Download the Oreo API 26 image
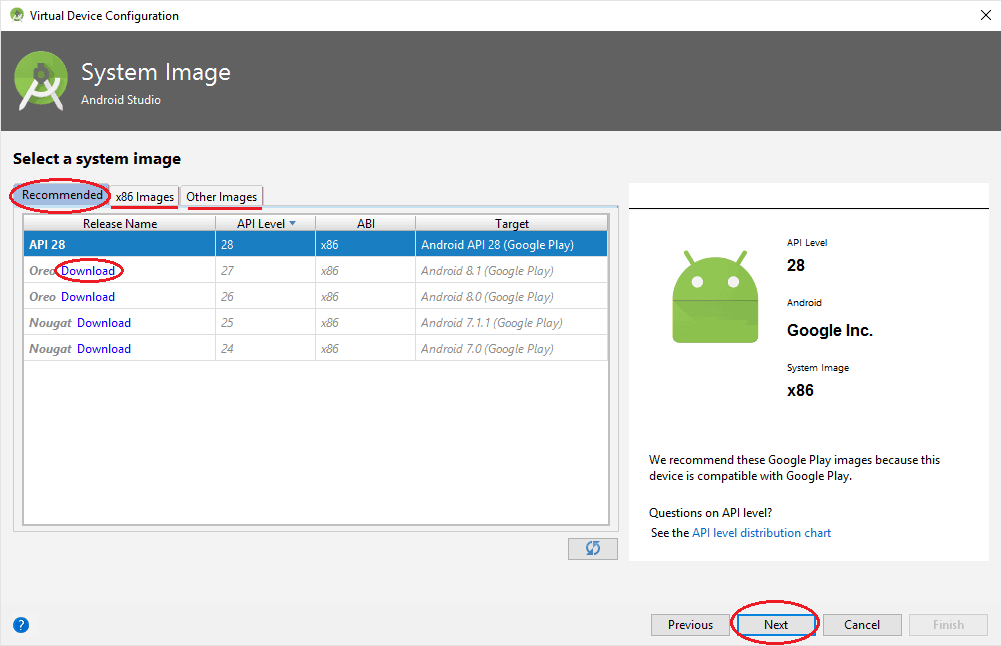This screenshot has width=1001, height=646. point(88,297)
